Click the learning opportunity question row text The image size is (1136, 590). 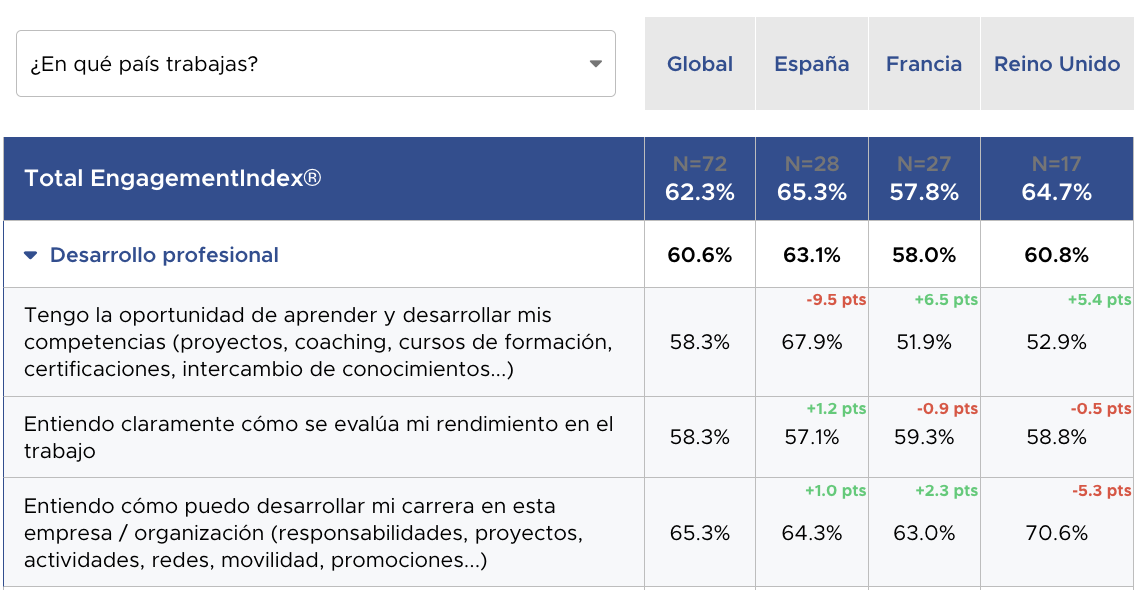tap(318, 342)
